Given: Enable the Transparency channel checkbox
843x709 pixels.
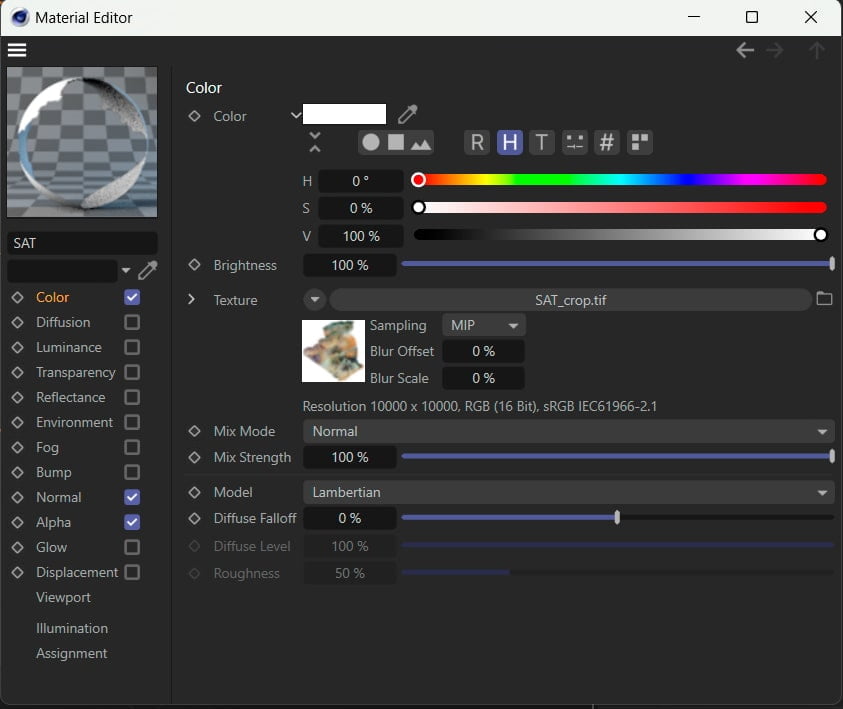Looking at the screenshot, I should (x=132, y=372).
